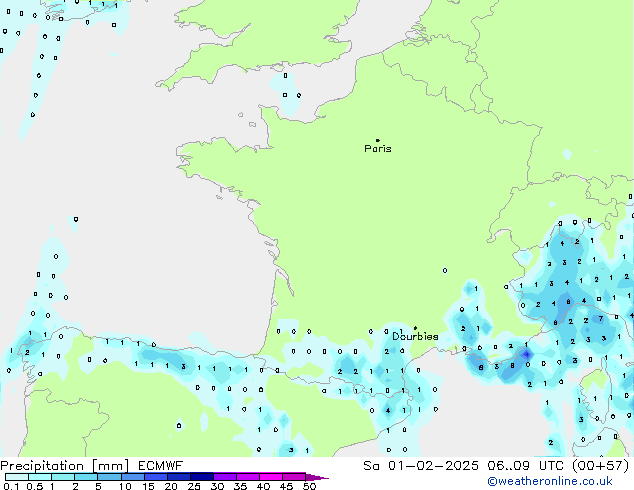The width and height of the screenshot is (634, 490).
Task: Open the weatheronline.co.uk copyright link
Action: 550,481
